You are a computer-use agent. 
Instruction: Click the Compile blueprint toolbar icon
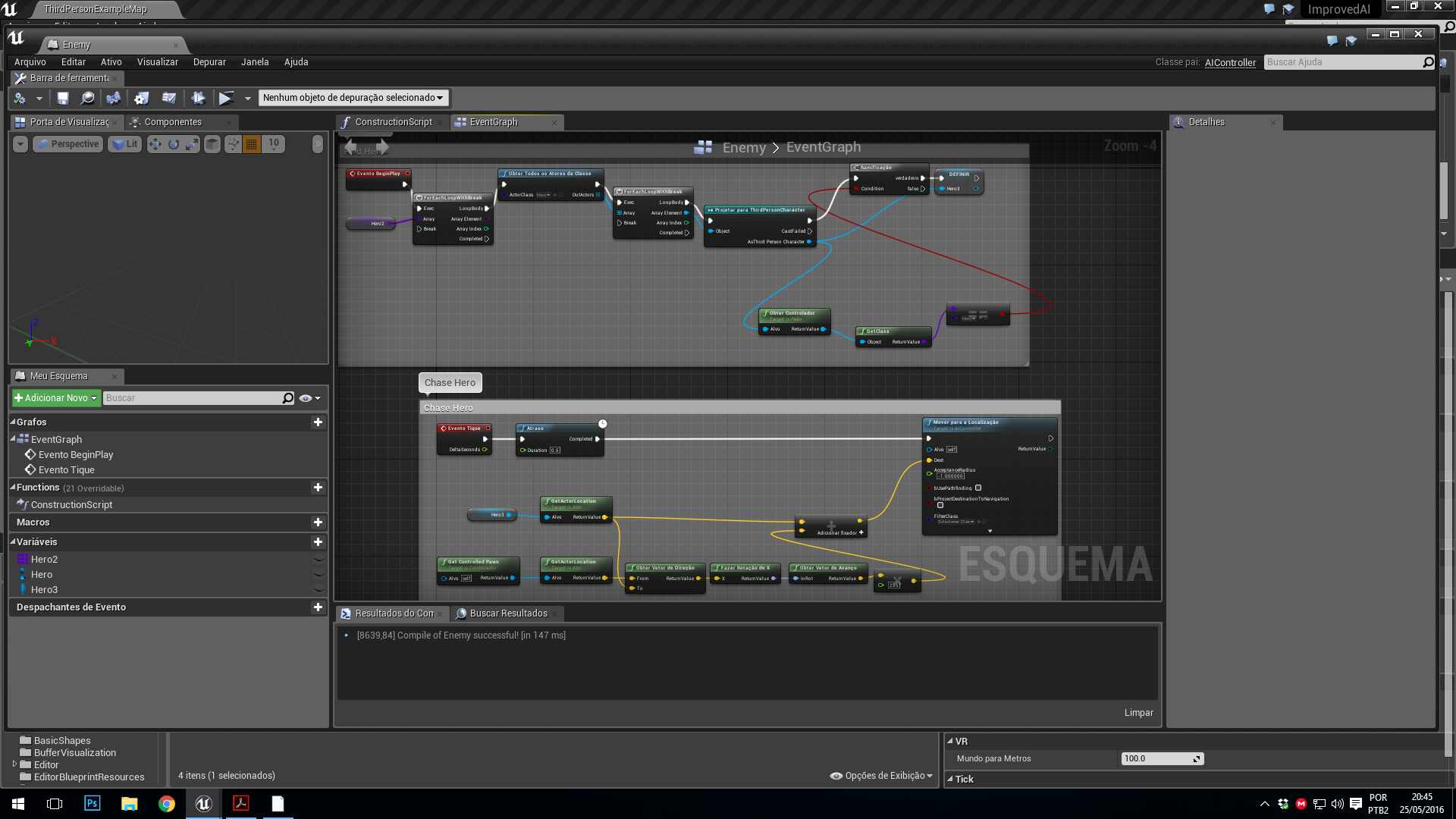pyautogui.click(x=20, y=98)
